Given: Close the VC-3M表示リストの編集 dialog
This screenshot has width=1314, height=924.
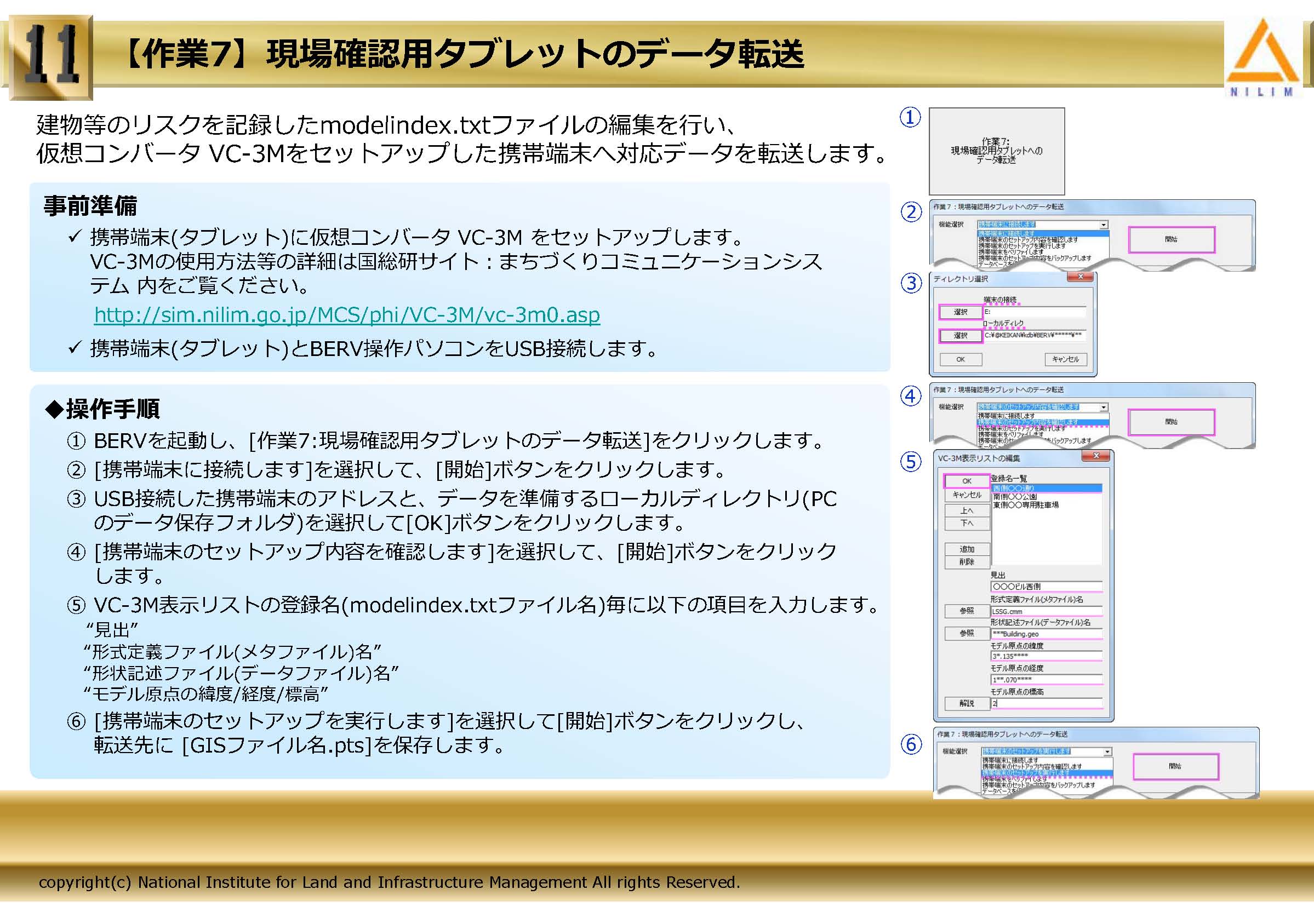Looking at the screenshot, I should [x=1096, y=457].
